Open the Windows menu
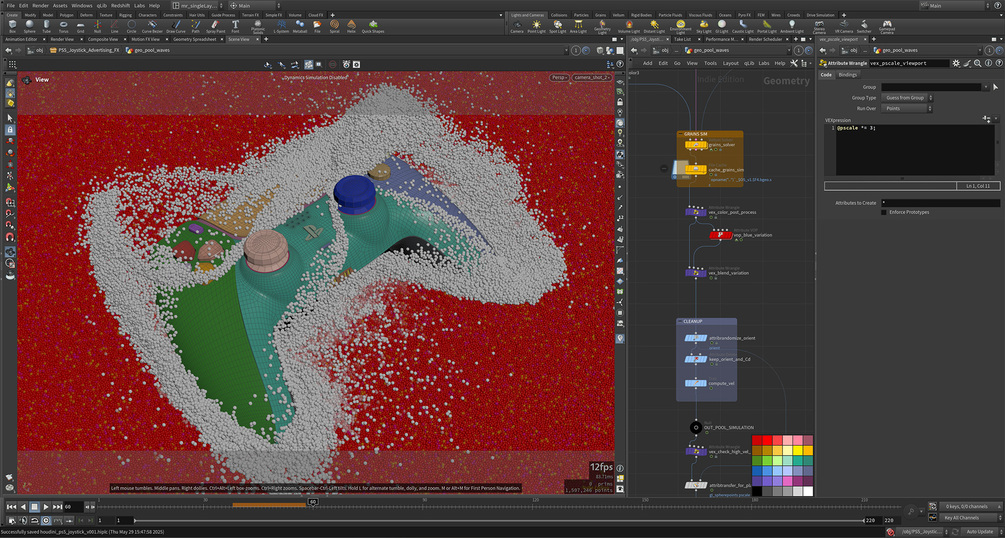This screenshot has height=538, width=1005. point(82,5)
